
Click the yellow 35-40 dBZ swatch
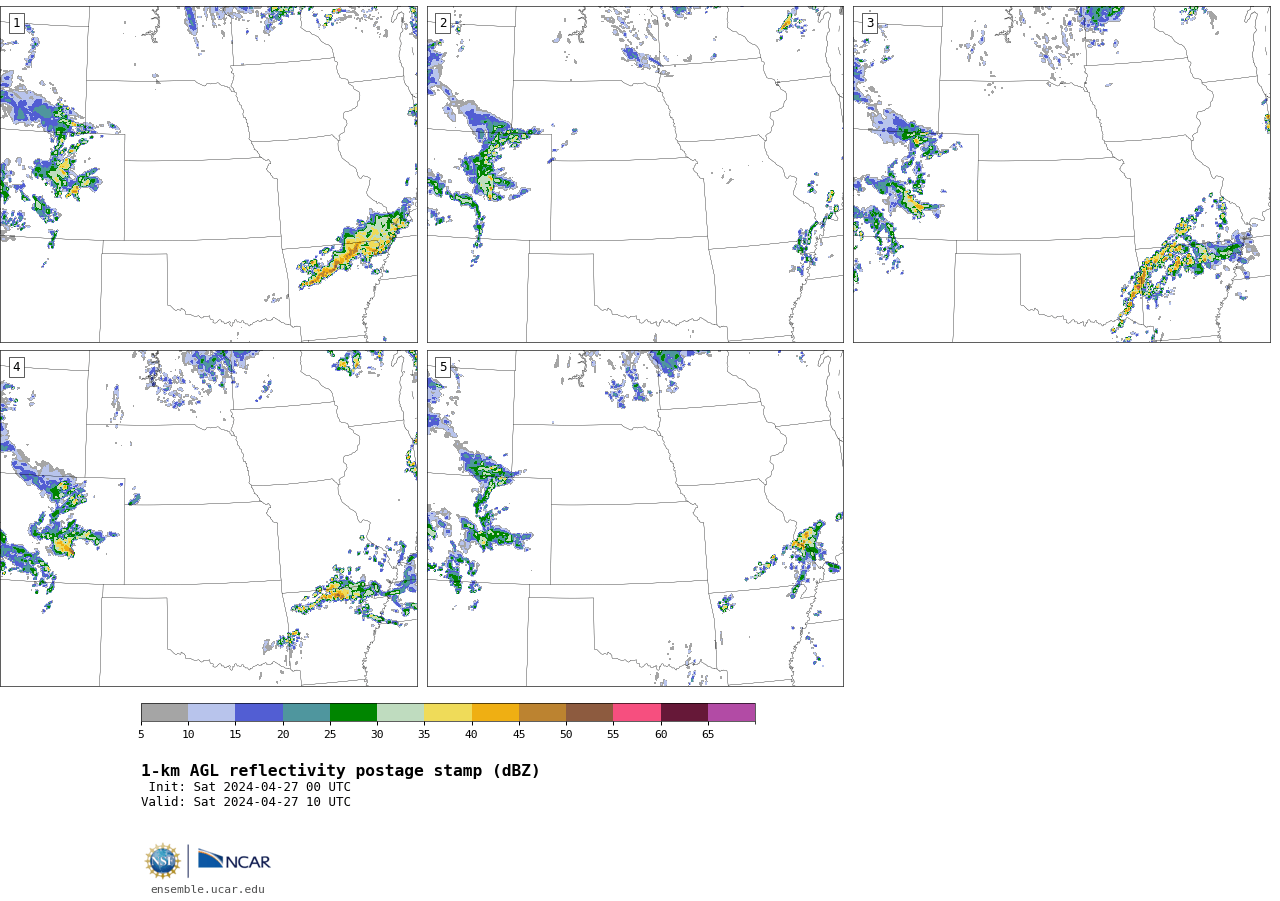tap(448, 712)
